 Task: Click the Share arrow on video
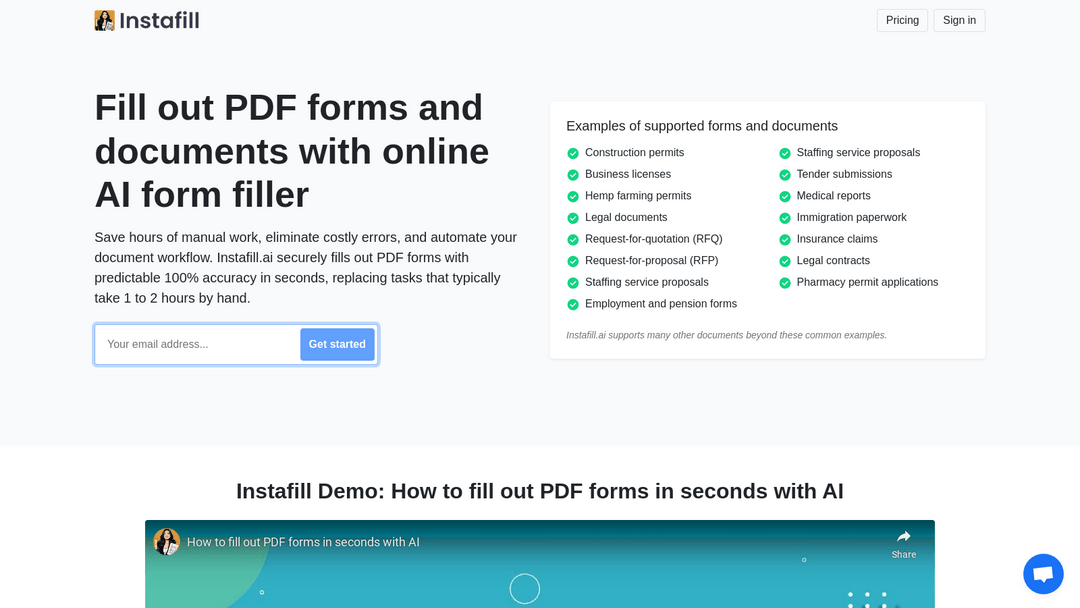coord(904,536)
